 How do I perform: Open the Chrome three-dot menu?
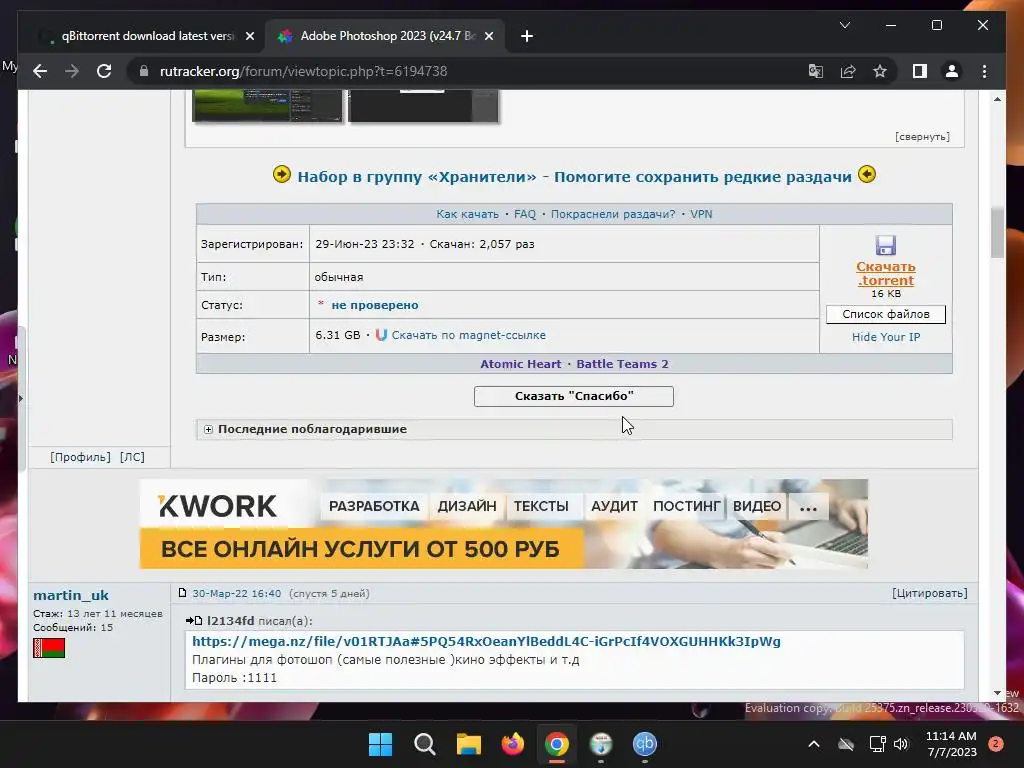(984, 71)
